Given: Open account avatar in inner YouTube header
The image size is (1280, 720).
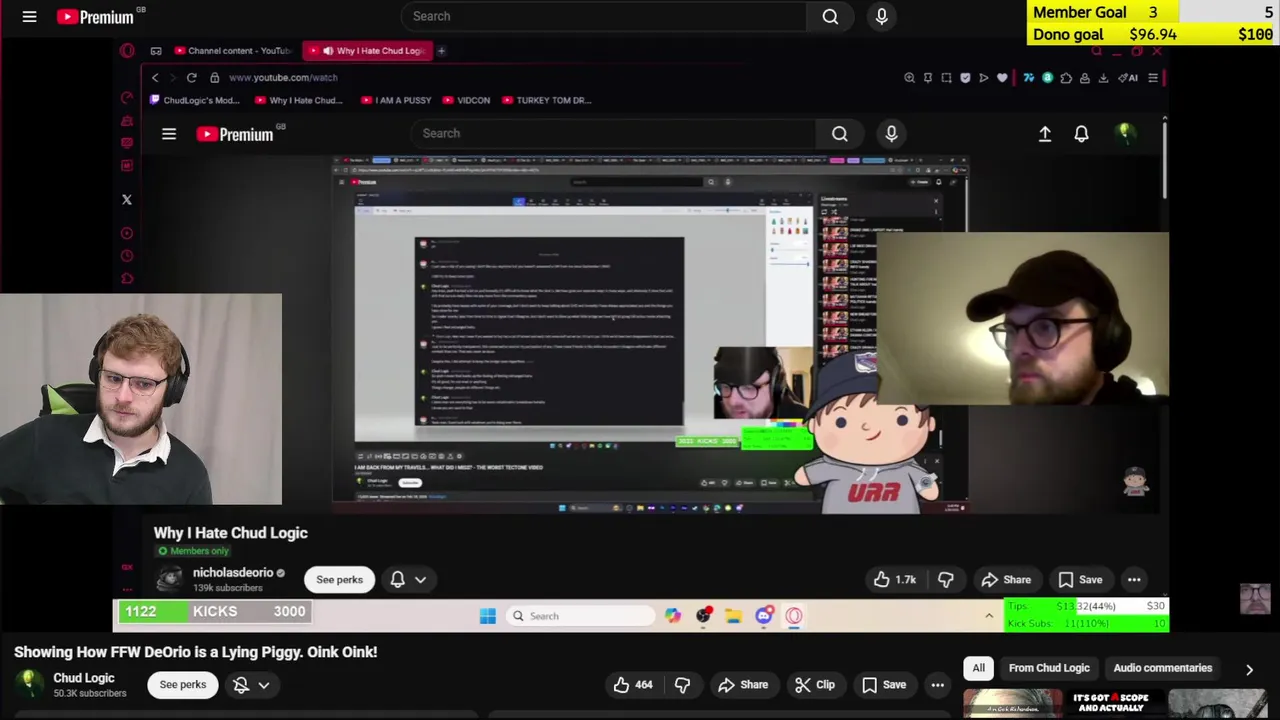Looking at the screenshot, I should click(1126, 133).
